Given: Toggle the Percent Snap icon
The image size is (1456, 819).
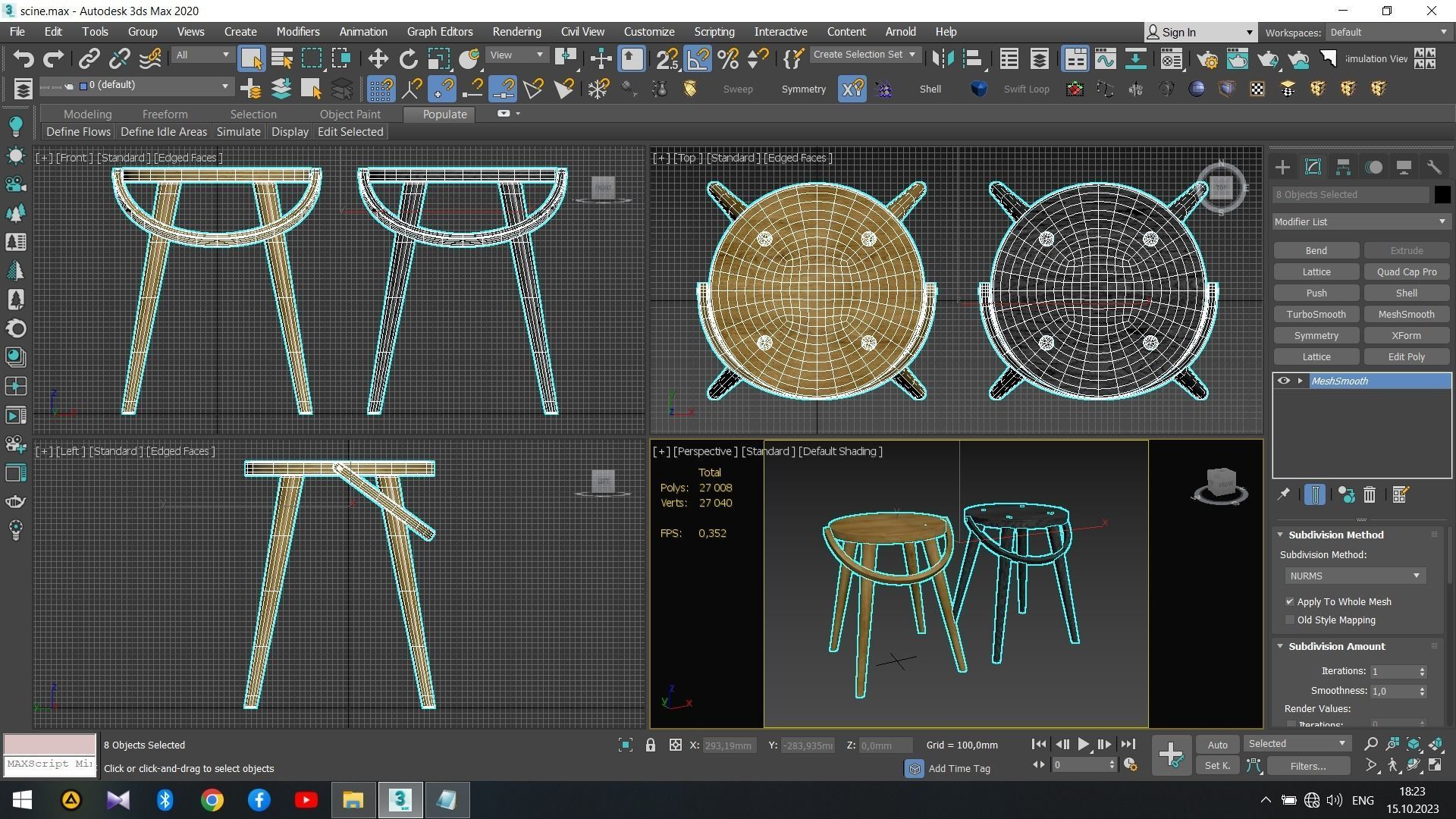Looking at the screenshot, I should tap(728, 58).
